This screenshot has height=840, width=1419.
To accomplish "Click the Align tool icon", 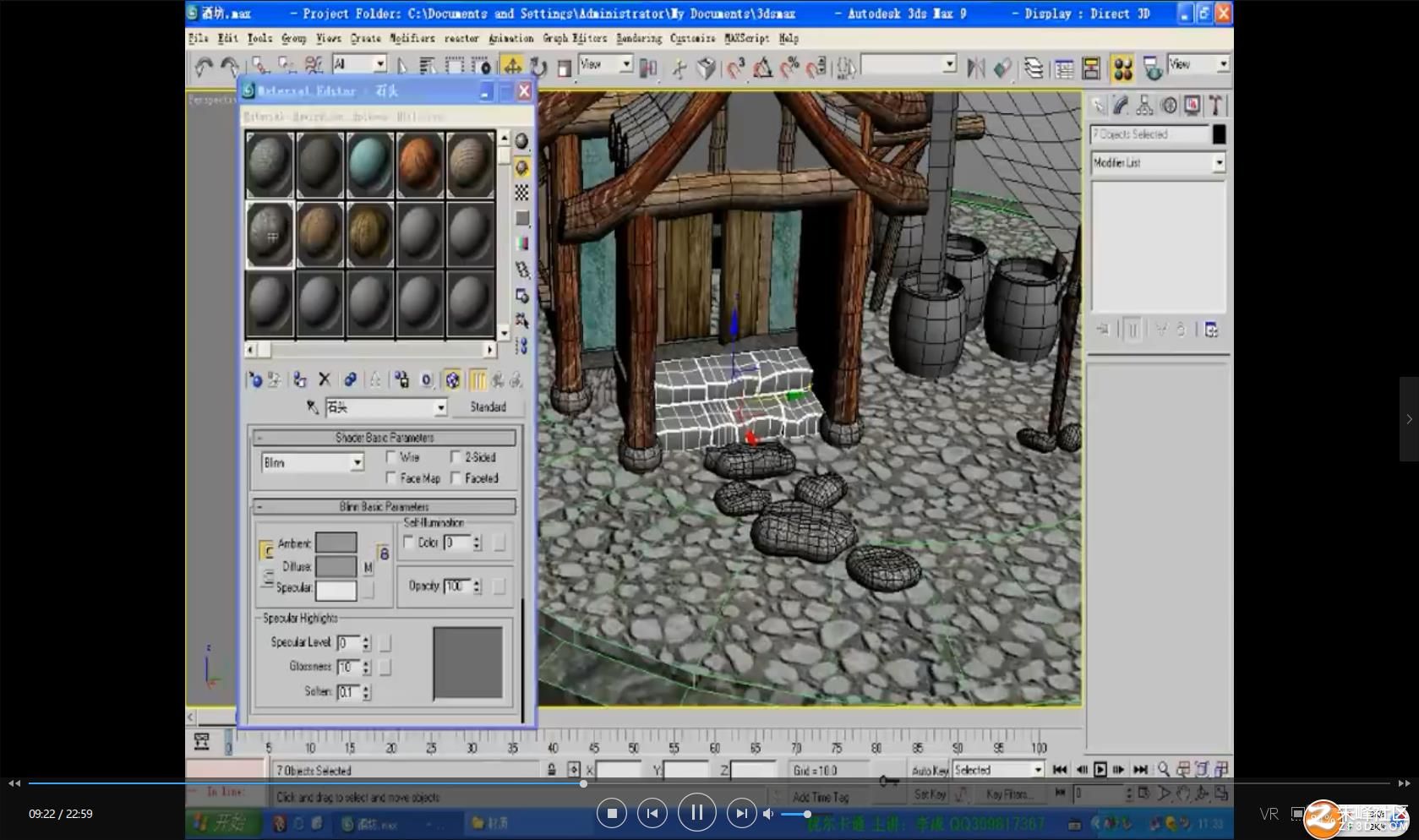I will (1002, 68).
